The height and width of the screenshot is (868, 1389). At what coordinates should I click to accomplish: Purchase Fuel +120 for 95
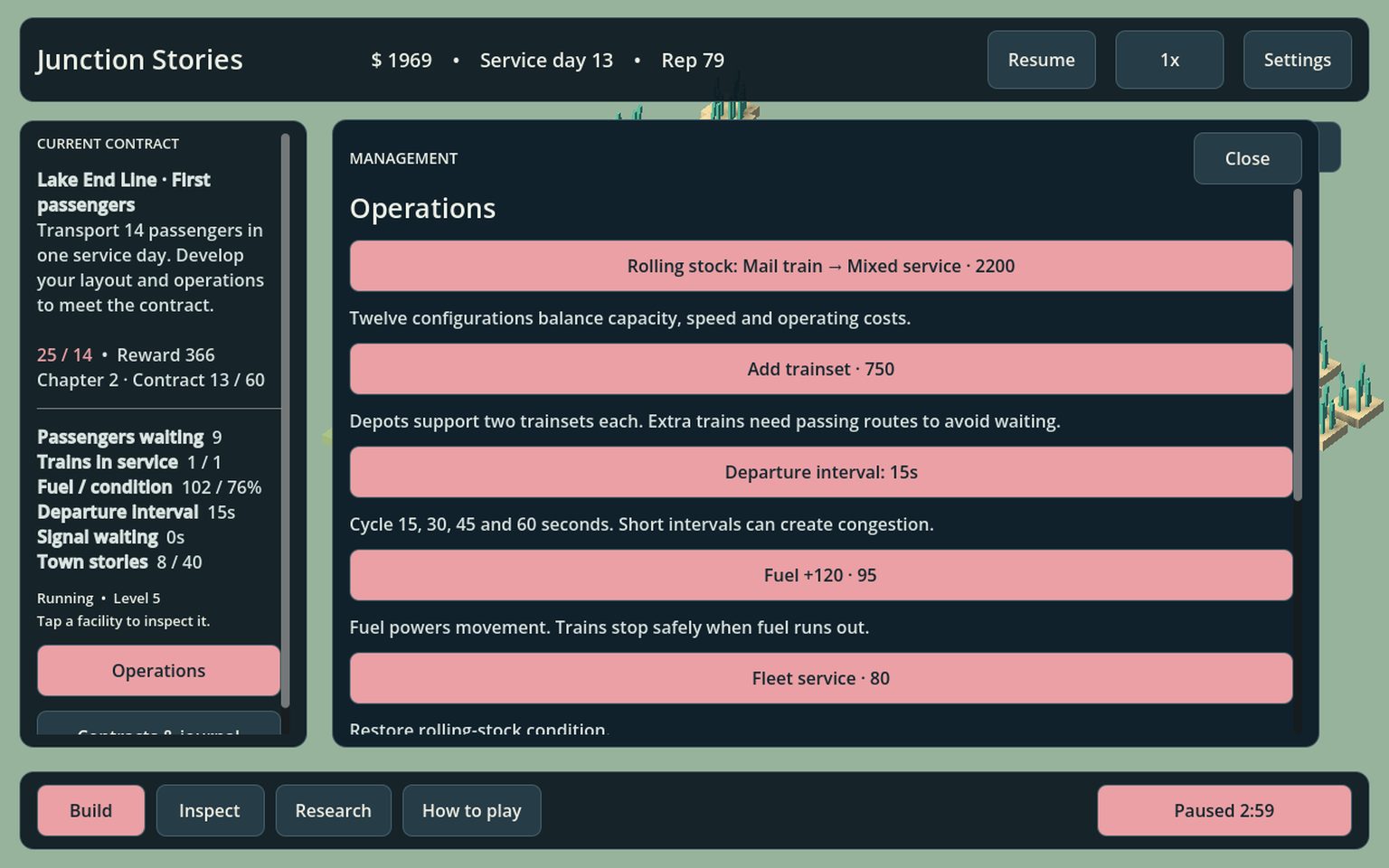click(820, 575)
